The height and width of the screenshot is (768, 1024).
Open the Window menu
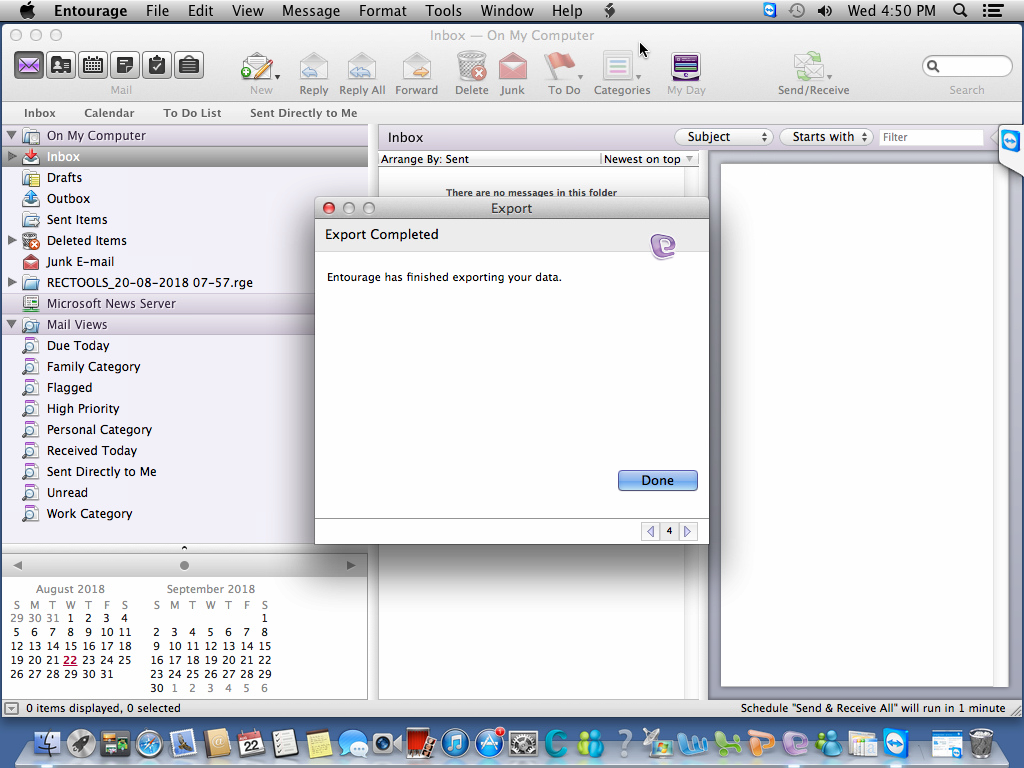point(507,10)
